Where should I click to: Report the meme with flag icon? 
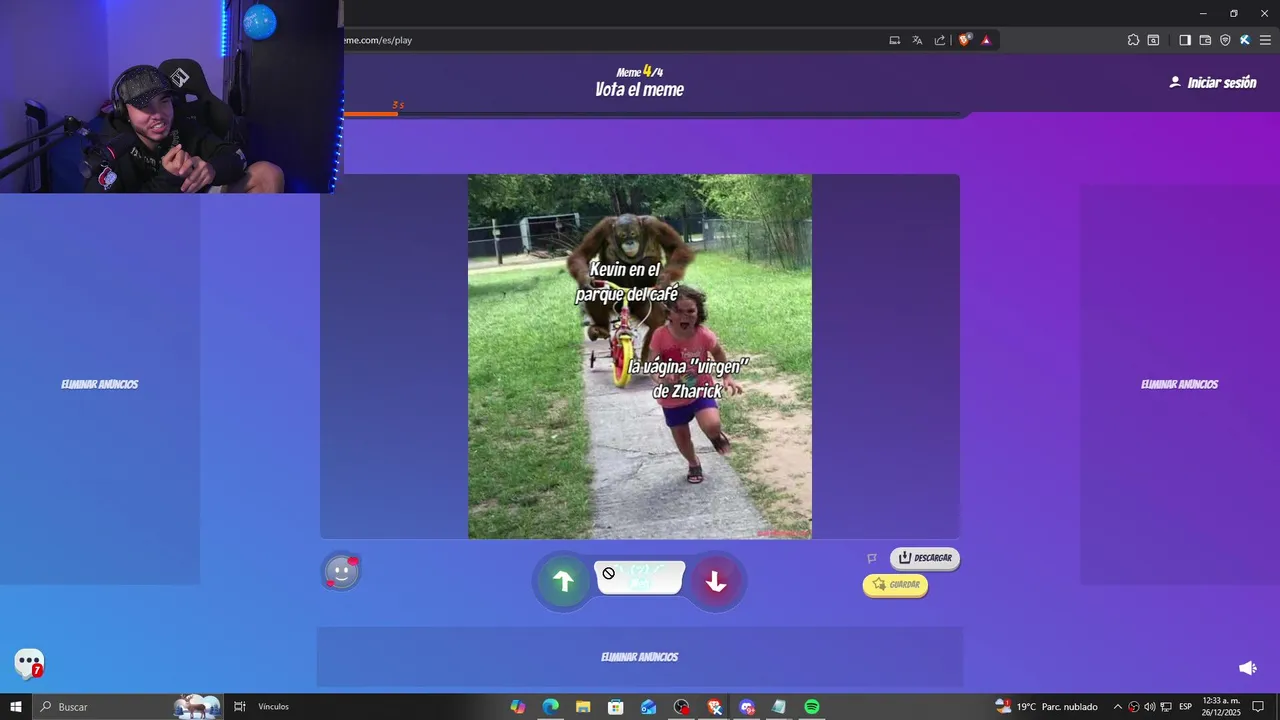(872, 558)
